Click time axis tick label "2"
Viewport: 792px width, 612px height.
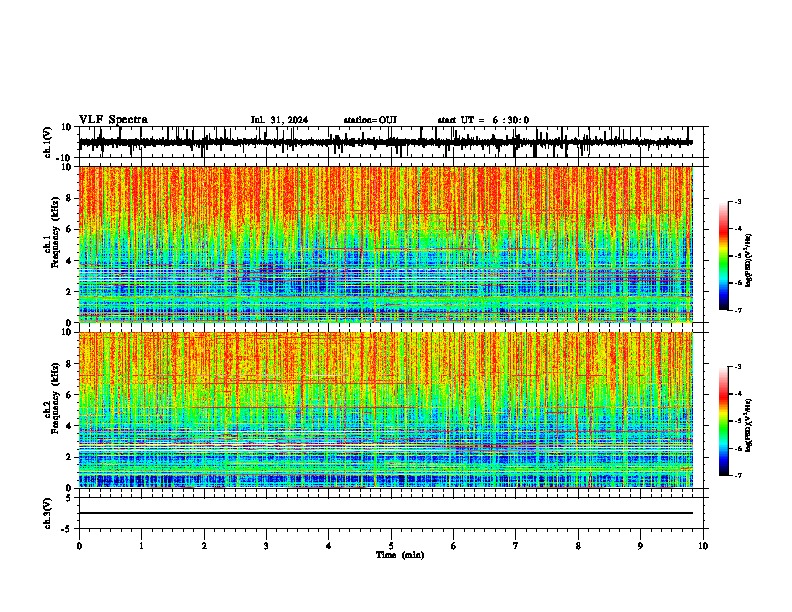204,546
